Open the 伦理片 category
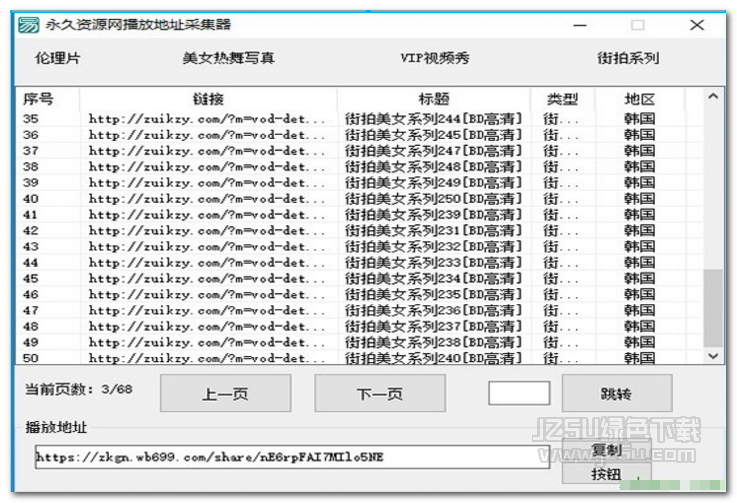The width and height of the screenshot is (737, 503). [57, 58]
